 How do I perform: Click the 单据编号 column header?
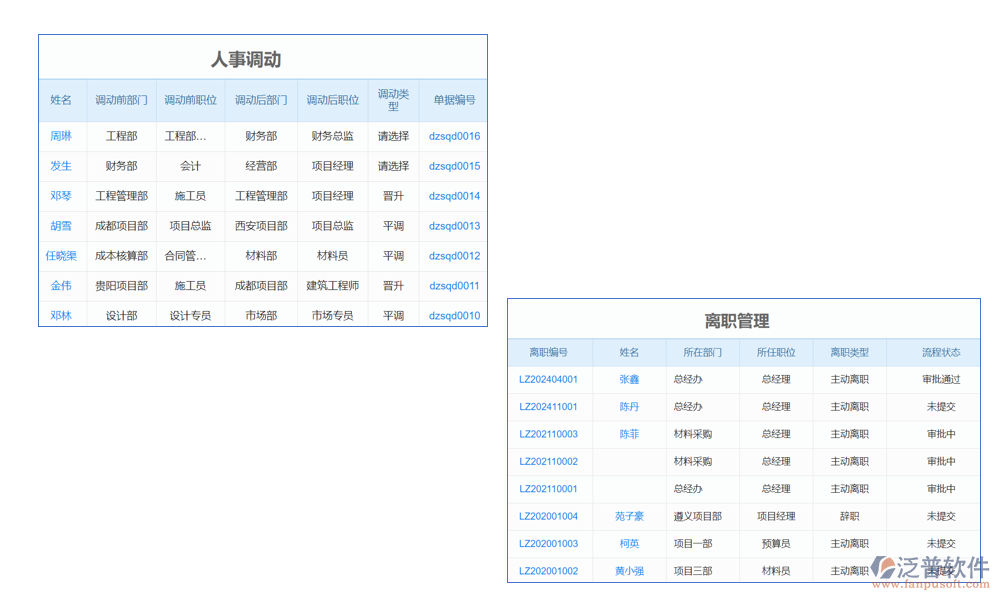[454, 100]
